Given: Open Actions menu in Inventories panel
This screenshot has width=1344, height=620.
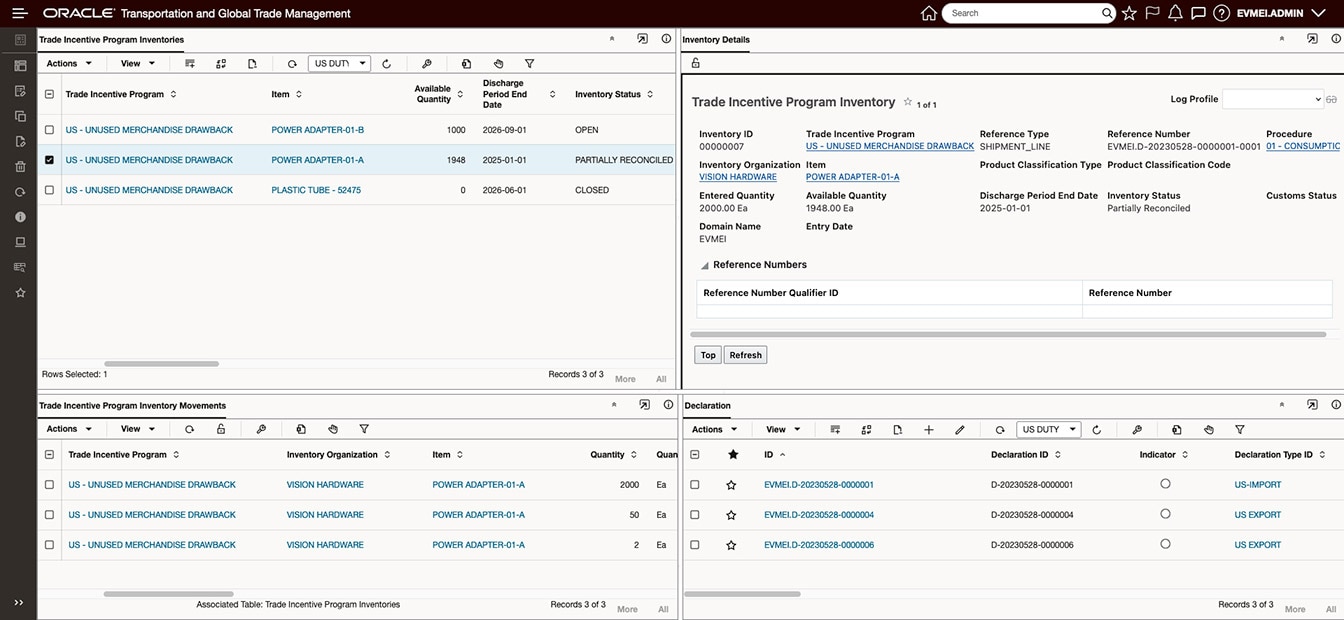Looking at the screenshot, I should pyautogui.click(x=69, y=63).
